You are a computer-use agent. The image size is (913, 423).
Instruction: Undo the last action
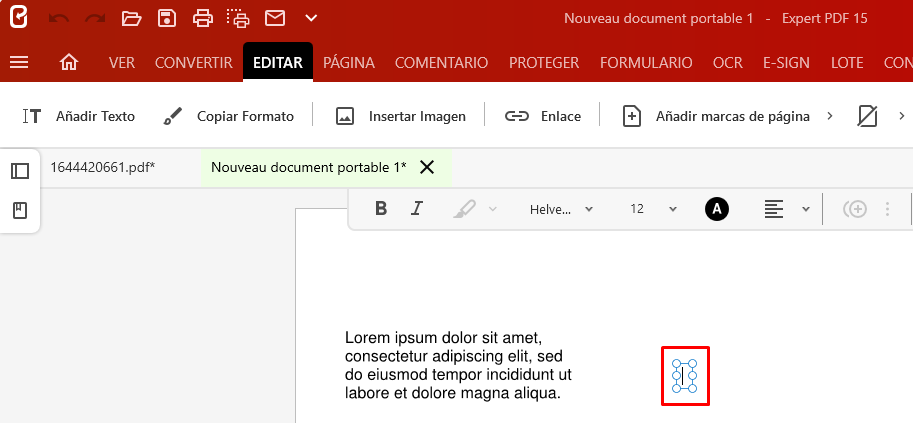[58, 19]
